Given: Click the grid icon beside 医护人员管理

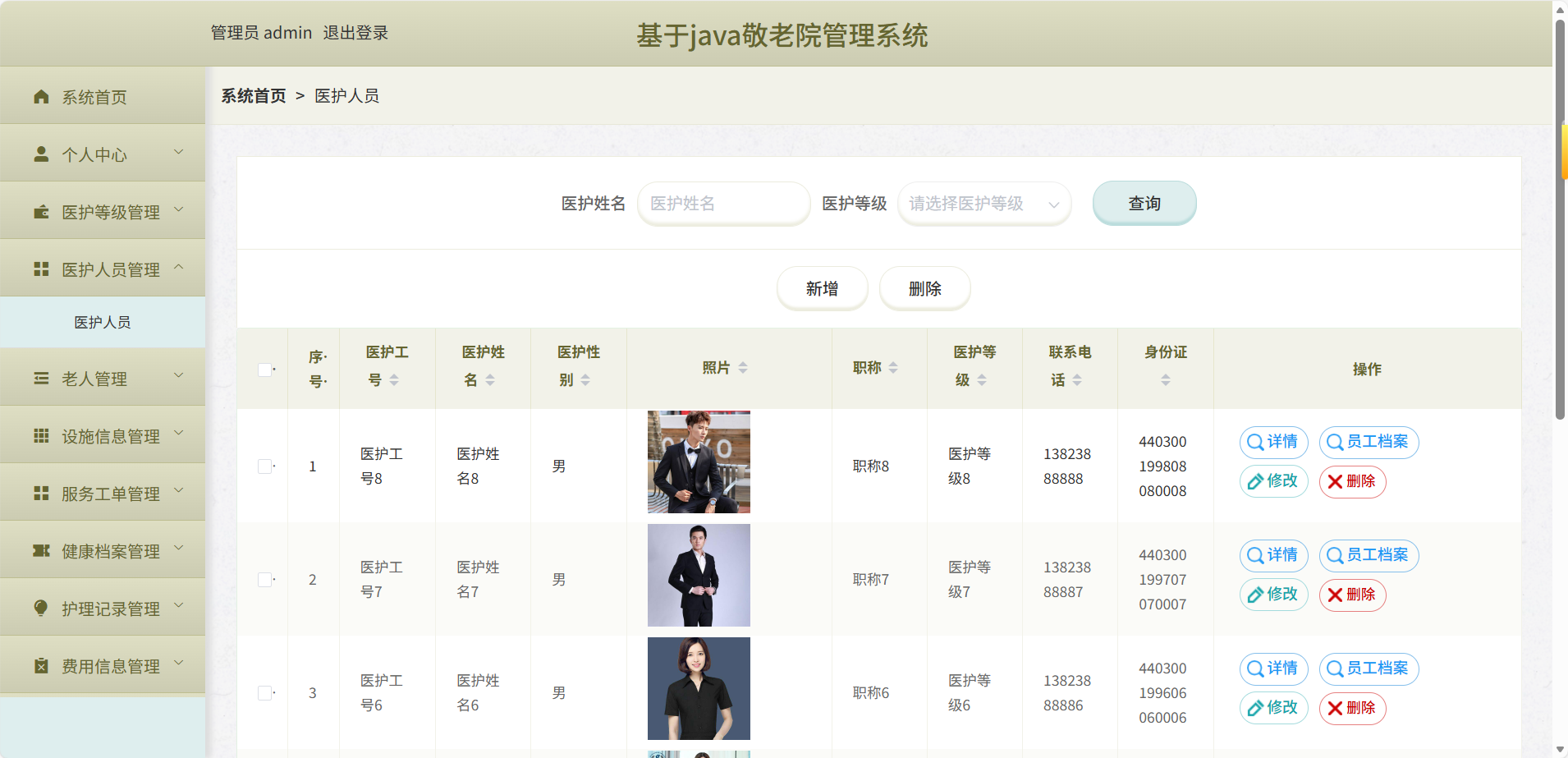Looking at the screenshot, I should click(41, 269).
